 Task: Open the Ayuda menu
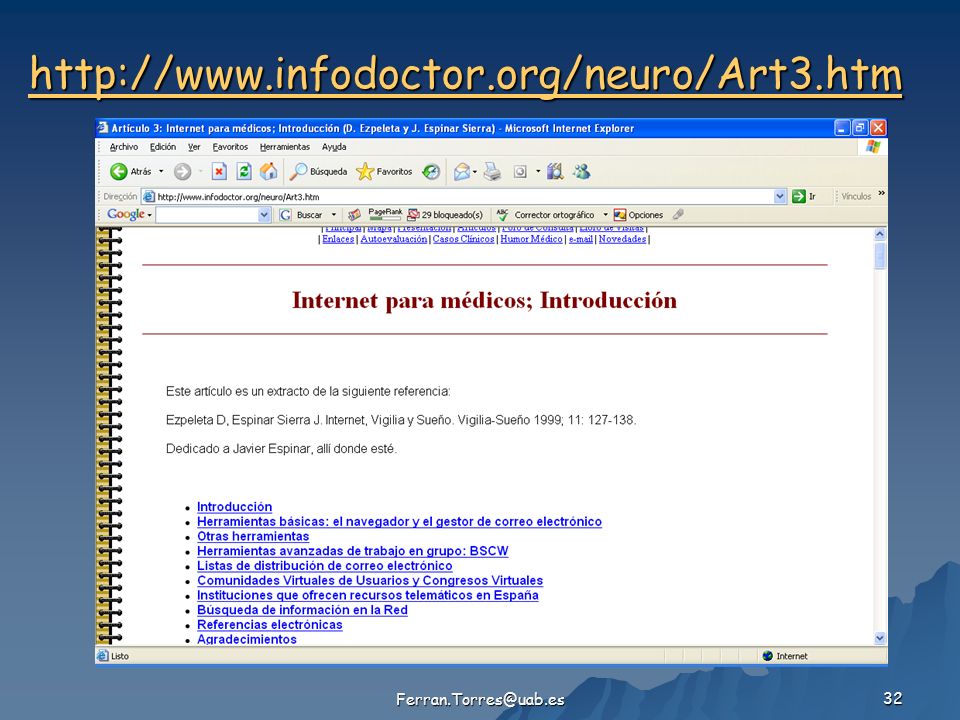334,147
